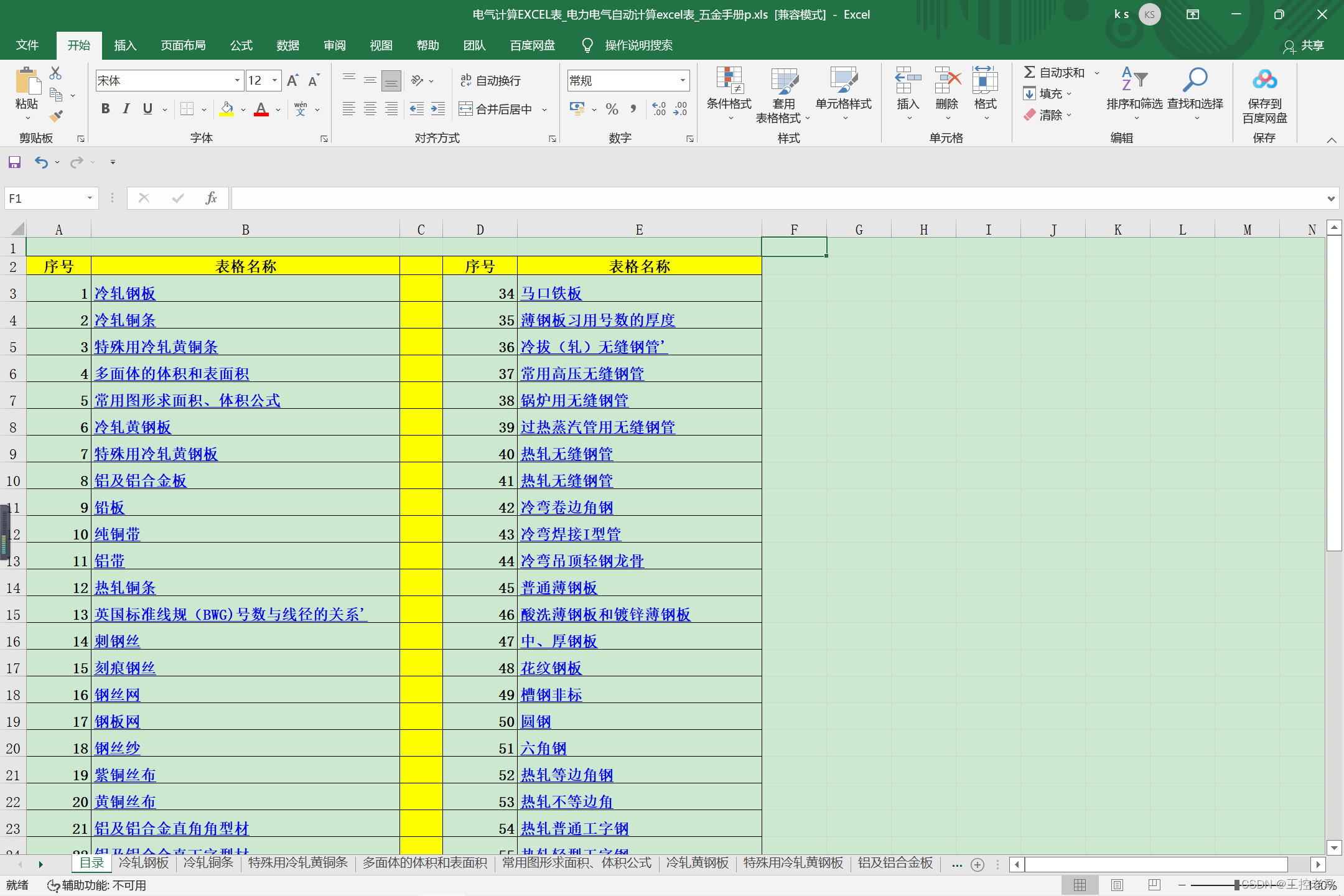Open the number format dropdown
The height and width of the screenshot is (896, 1344).
683,80
